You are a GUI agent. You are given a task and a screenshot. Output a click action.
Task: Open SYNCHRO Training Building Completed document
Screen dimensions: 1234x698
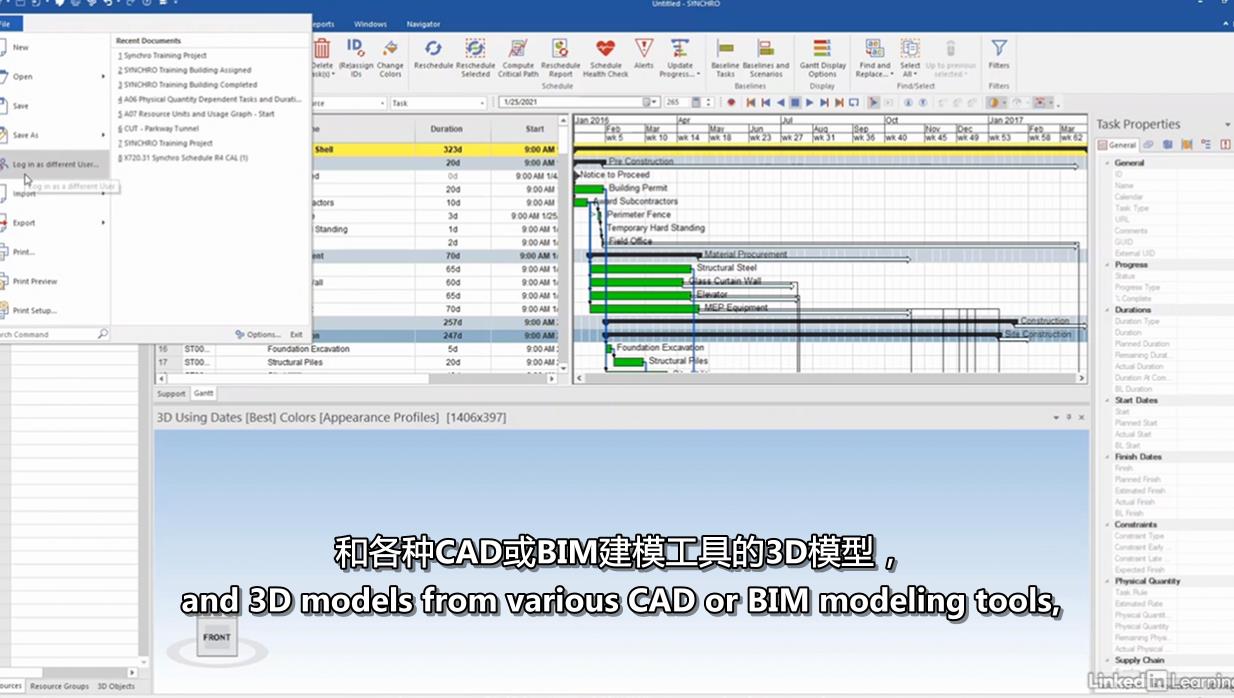click(x=187, y=85)
